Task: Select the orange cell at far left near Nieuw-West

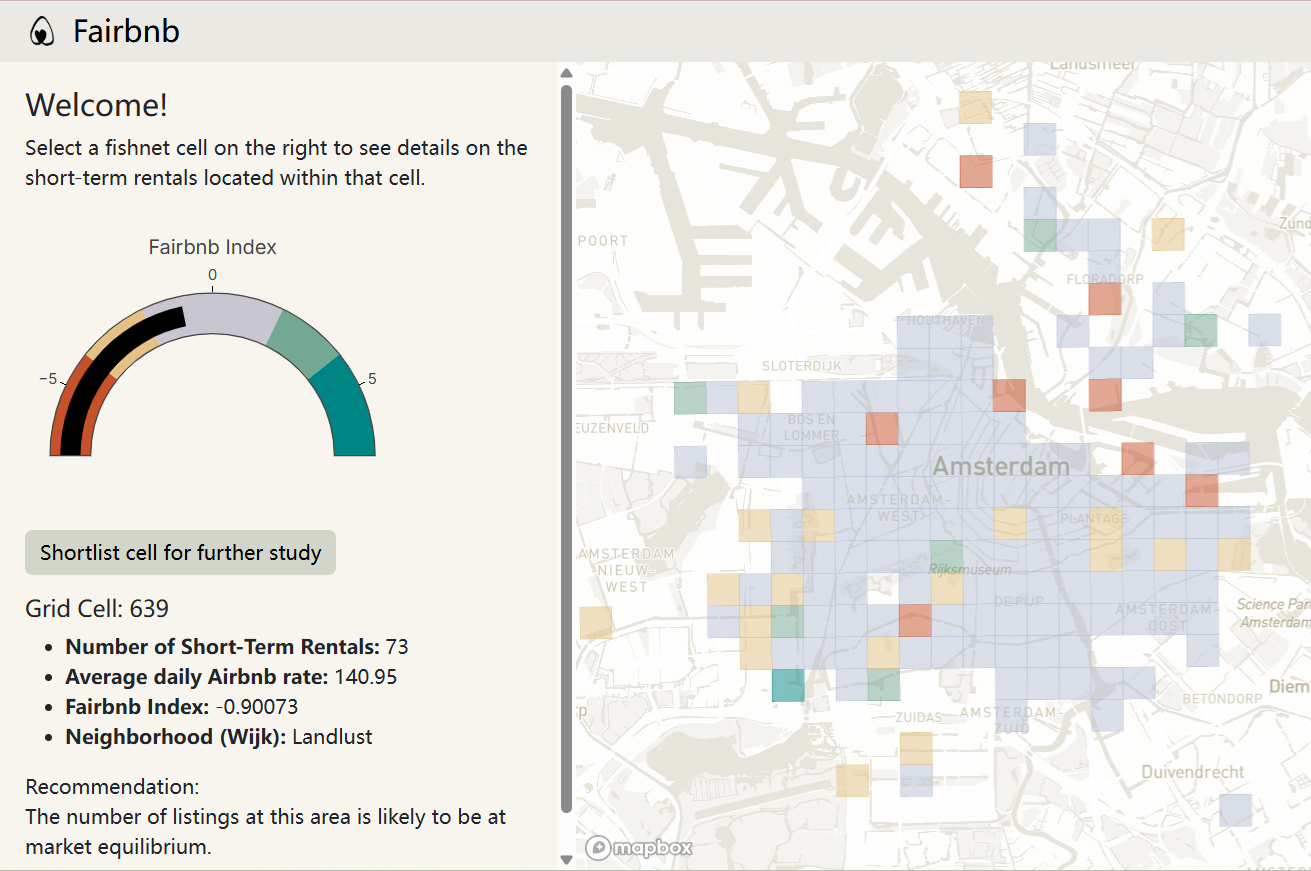Action: pyautogui.click(x=595, y=622)
